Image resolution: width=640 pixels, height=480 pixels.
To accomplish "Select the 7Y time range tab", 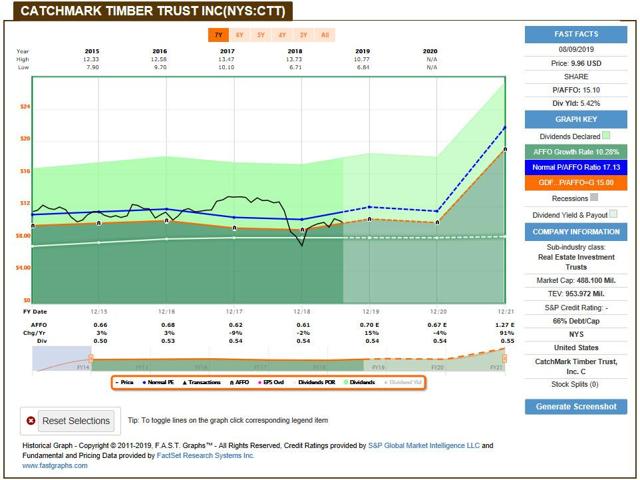I will 218,35.
